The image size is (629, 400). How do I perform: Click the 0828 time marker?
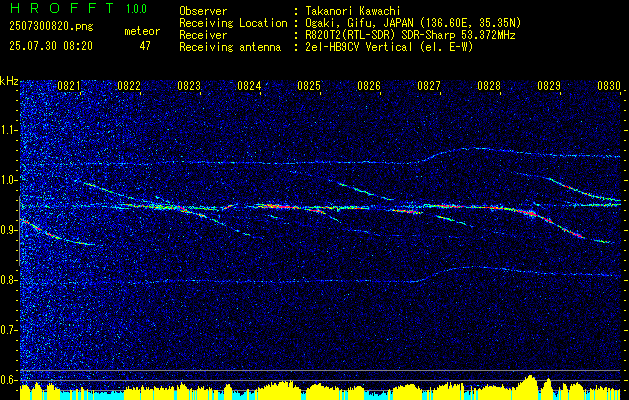pos(489,86)
